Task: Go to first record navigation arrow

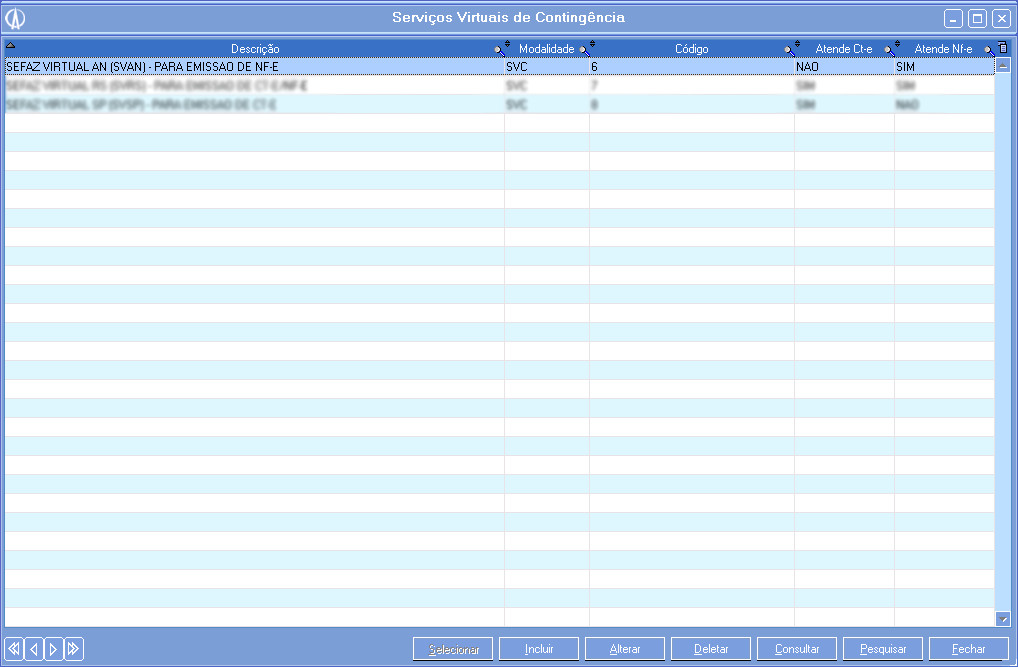Action: pyautogui.click(x=14, y=649)
